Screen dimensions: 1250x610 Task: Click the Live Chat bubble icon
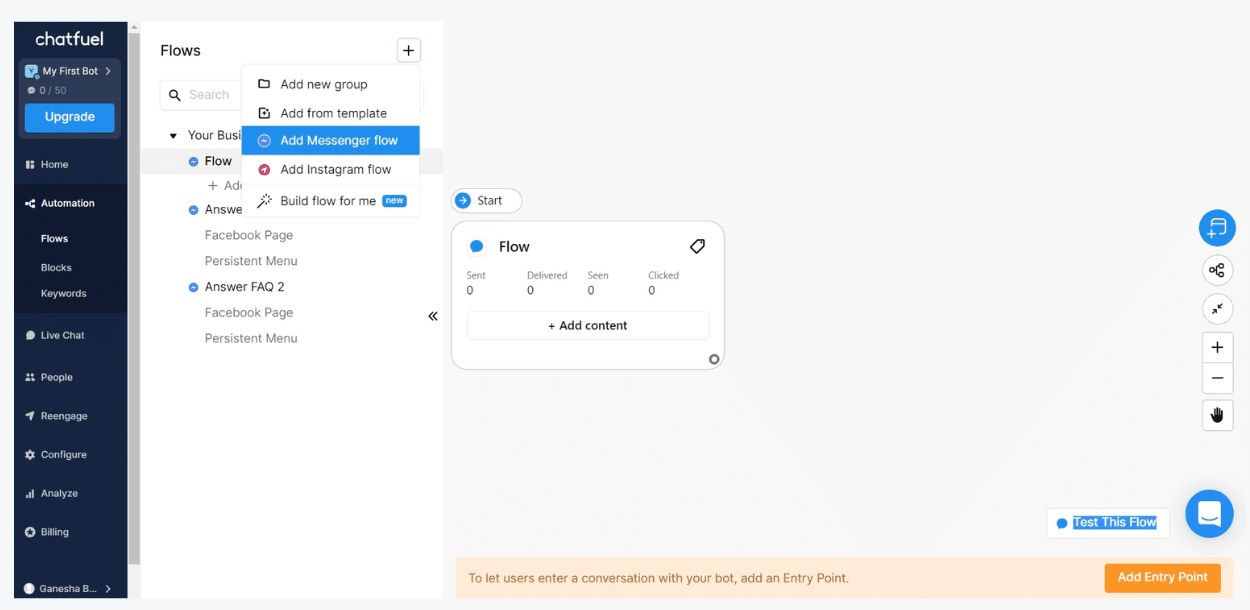(x=30, y=336)
